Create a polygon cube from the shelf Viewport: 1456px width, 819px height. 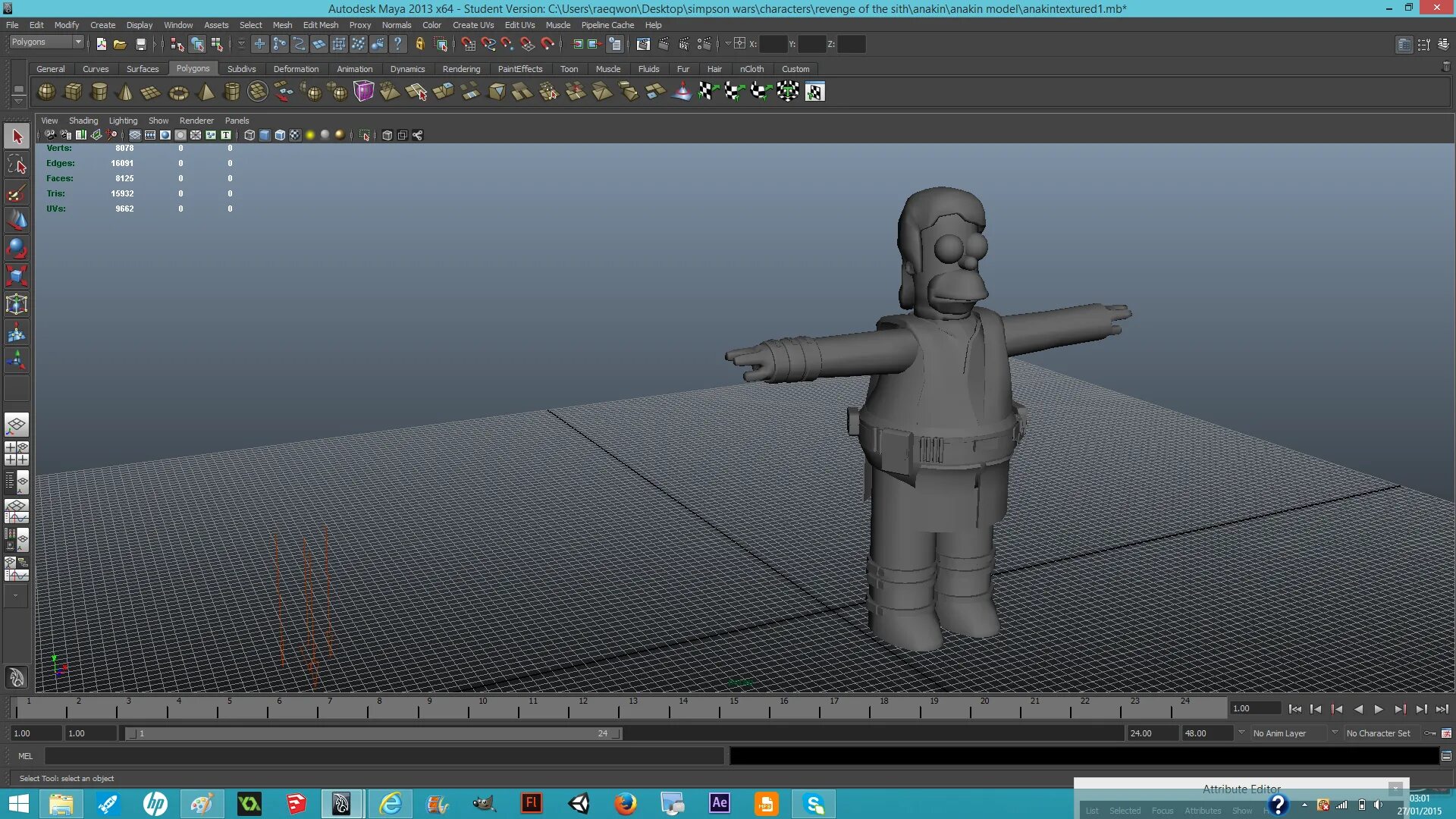coord(73,92)
